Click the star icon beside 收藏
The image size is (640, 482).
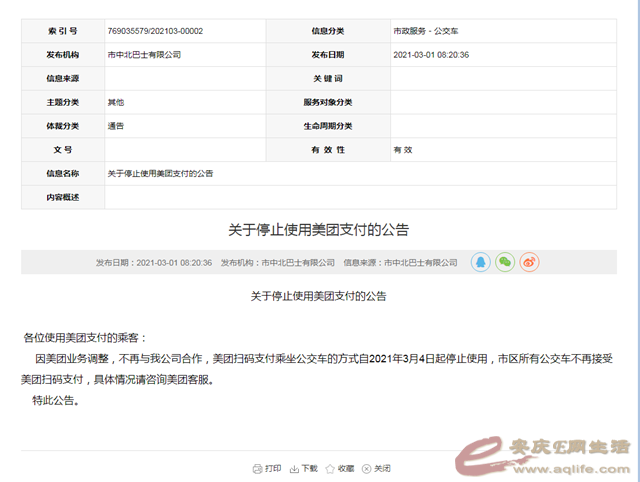[x=330, y=468]
